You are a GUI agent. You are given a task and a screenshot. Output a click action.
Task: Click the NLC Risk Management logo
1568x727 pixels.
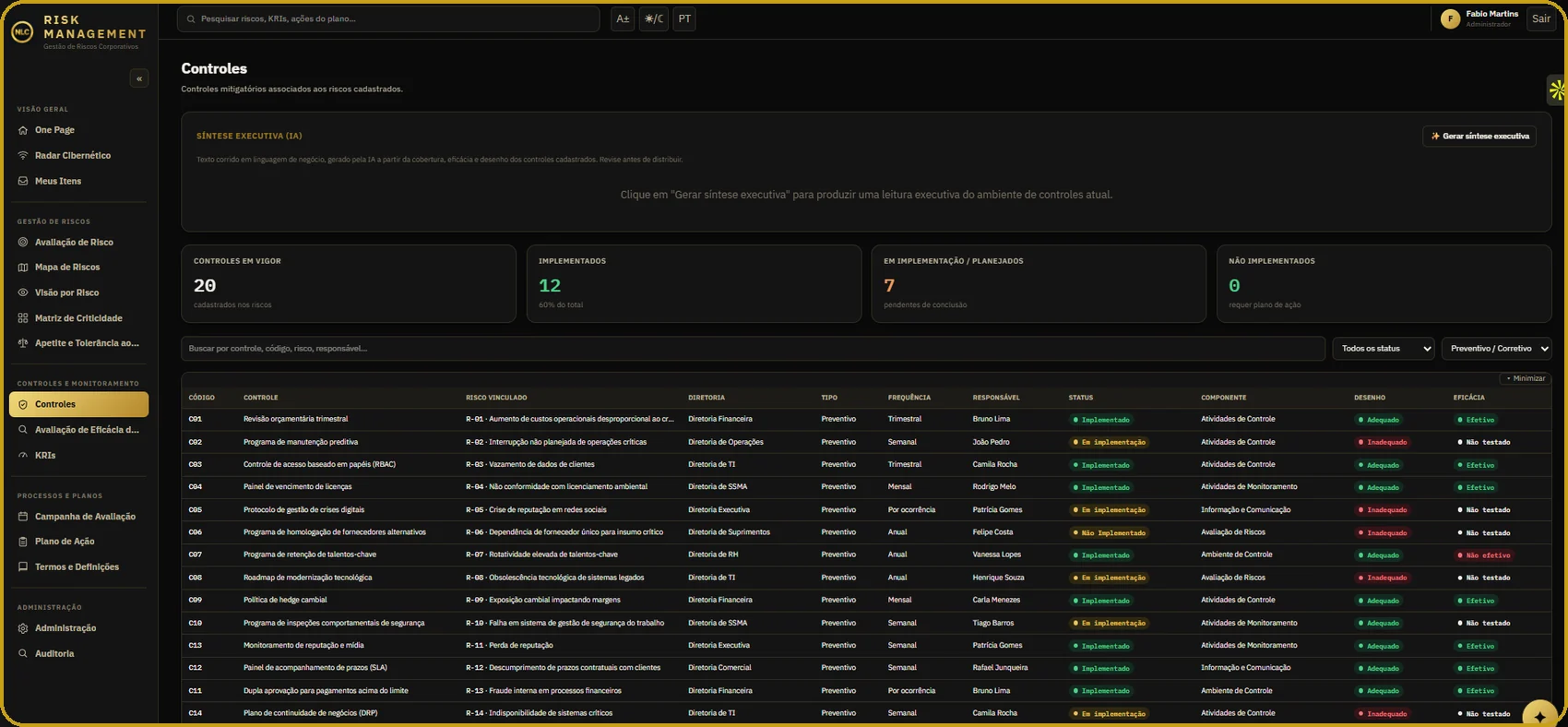point(22,32)
